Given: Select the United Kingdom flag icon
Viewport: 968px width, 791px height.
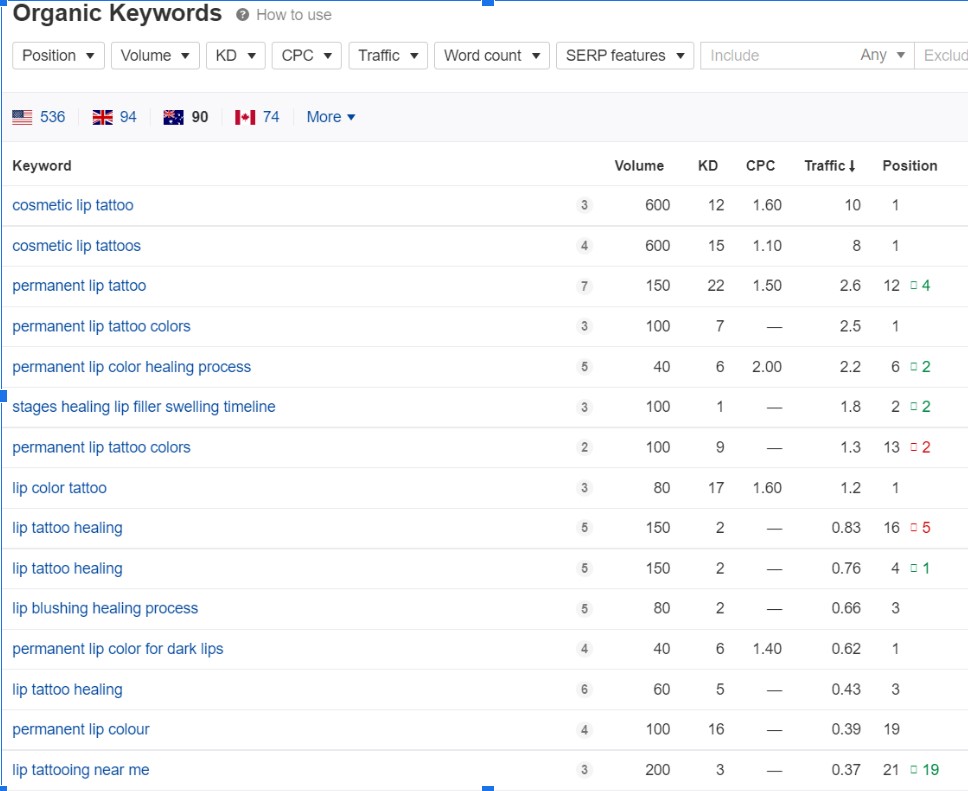Looking at the screenshot, I should click(102, 117).
